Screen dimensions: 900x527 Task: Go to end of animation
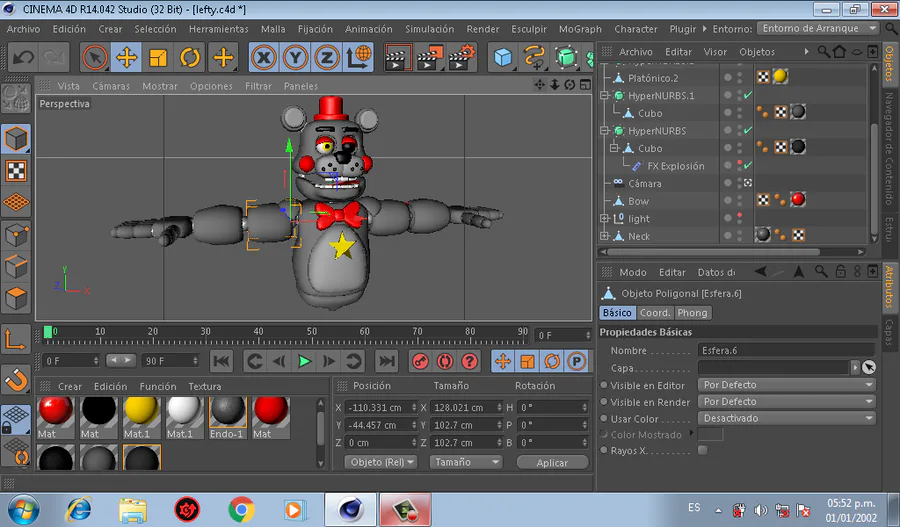(387, 361)
